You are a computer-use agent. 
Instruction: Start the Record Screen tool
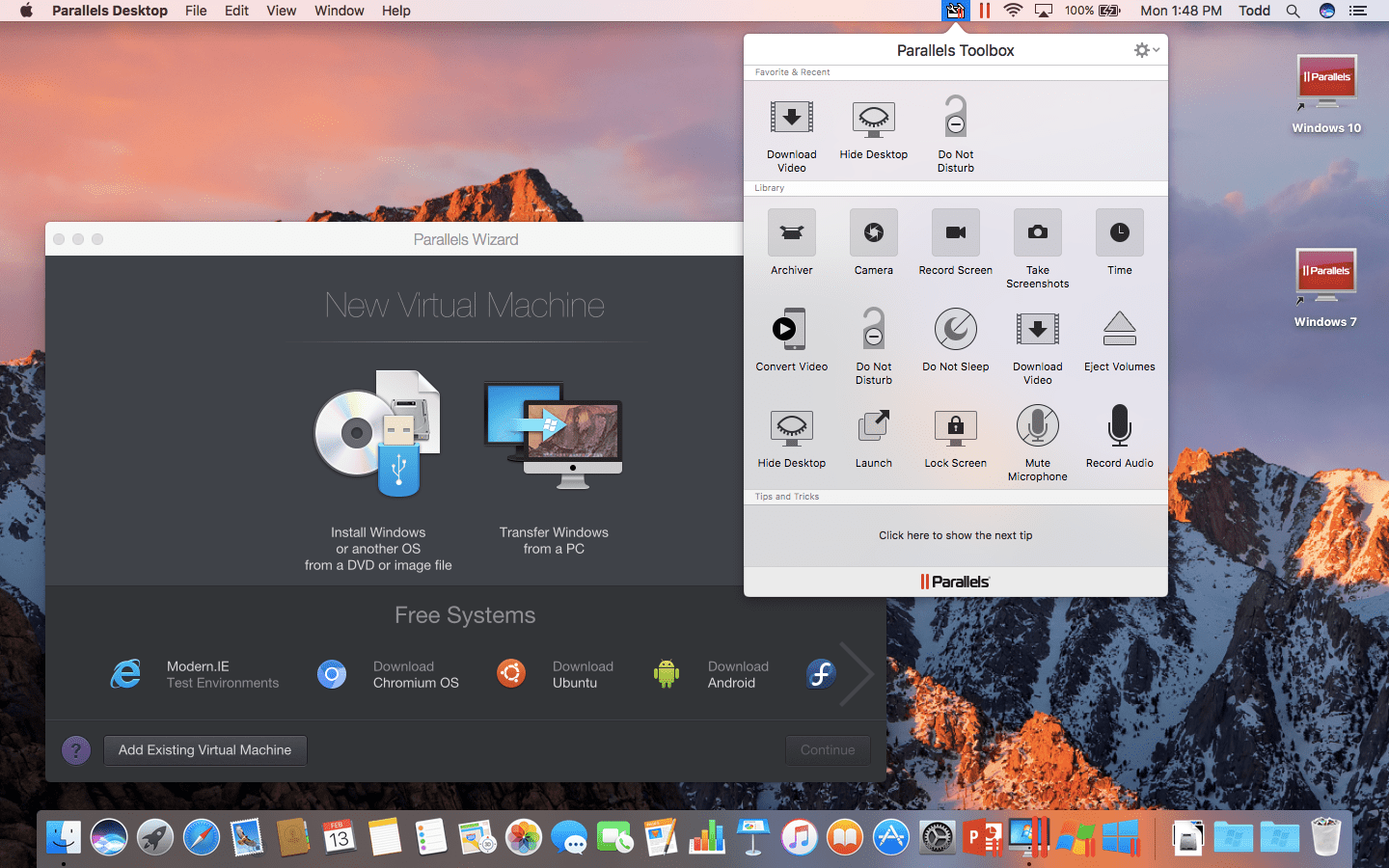point(955,242)
